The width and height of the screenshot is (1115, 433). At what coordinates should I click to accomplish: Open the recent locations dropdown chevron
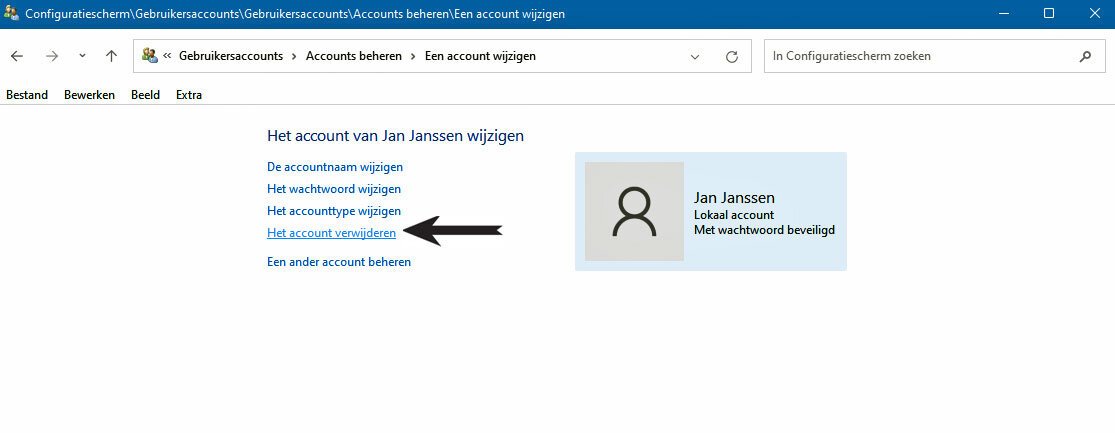click(x=82, y=56)
